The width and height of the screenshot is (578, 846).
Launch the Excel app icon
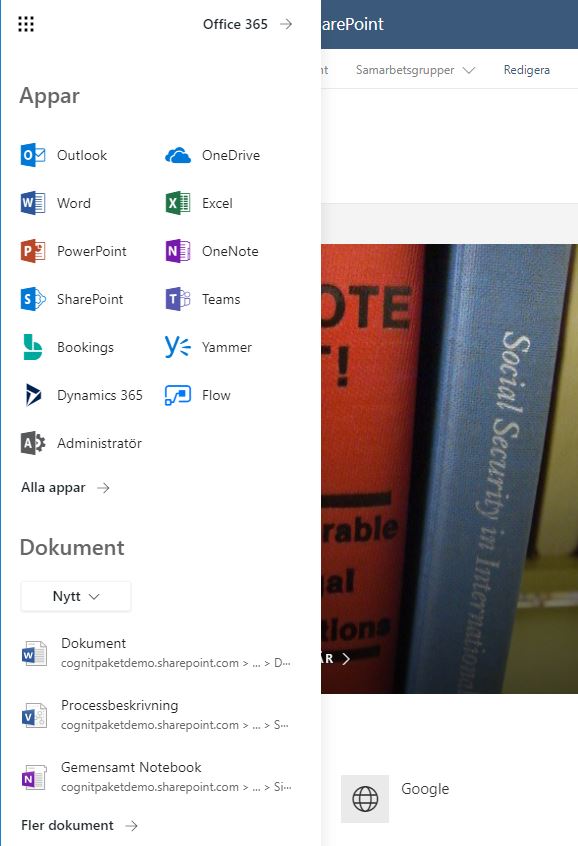(x=178, y=203)
